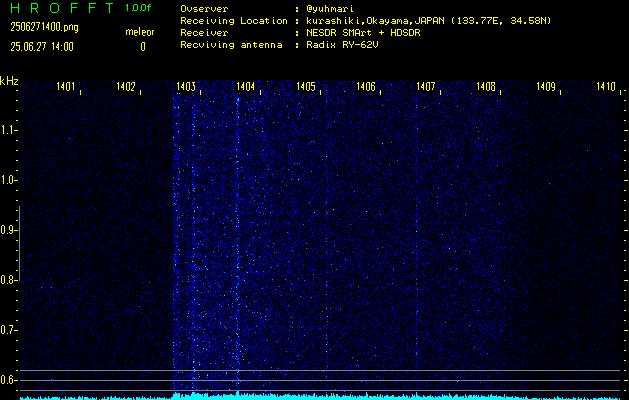Click the meteor label
The image size is (629, 400).
point(140,32)
